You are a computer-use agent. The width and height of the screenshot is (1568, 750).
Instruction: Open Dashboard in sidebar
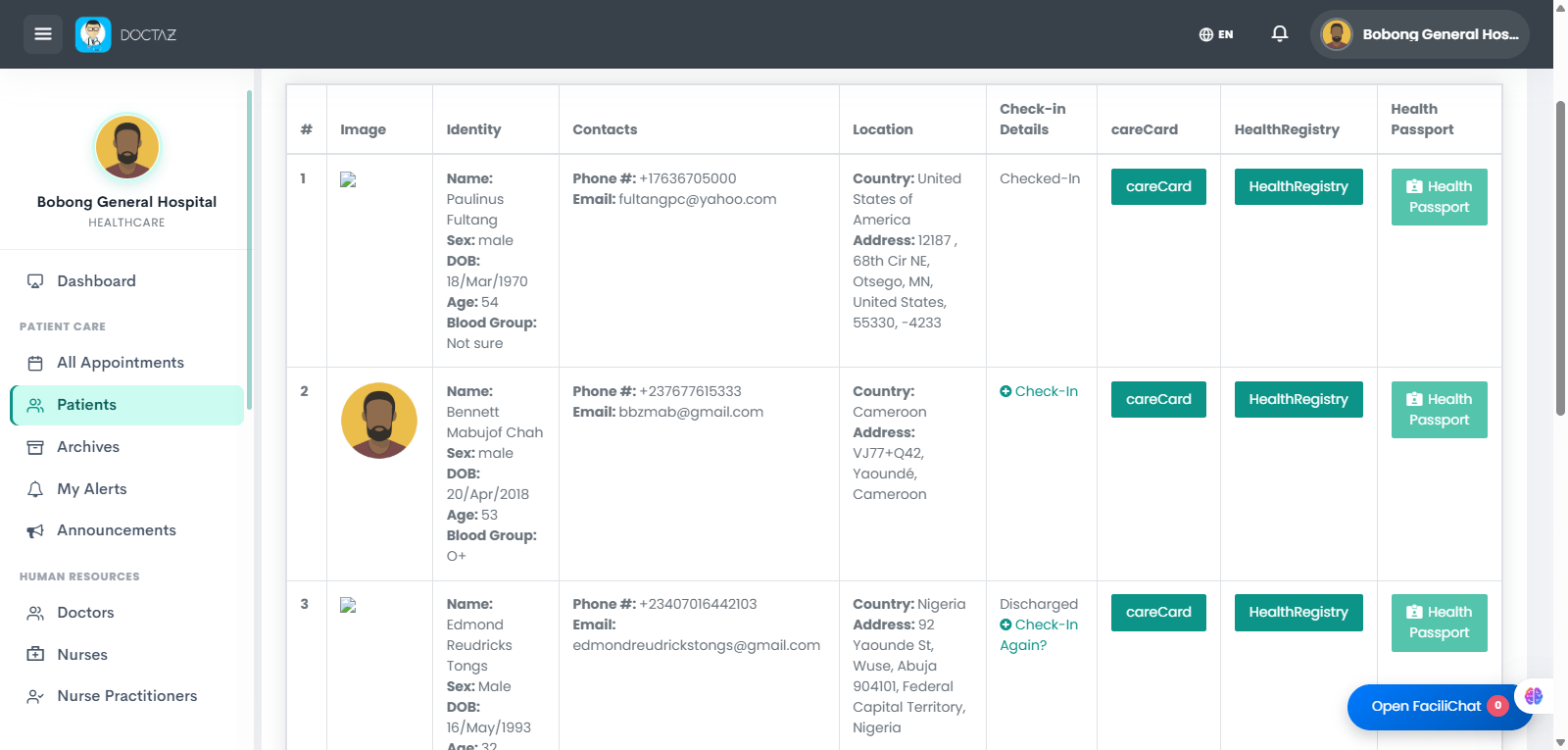point(127,281)
